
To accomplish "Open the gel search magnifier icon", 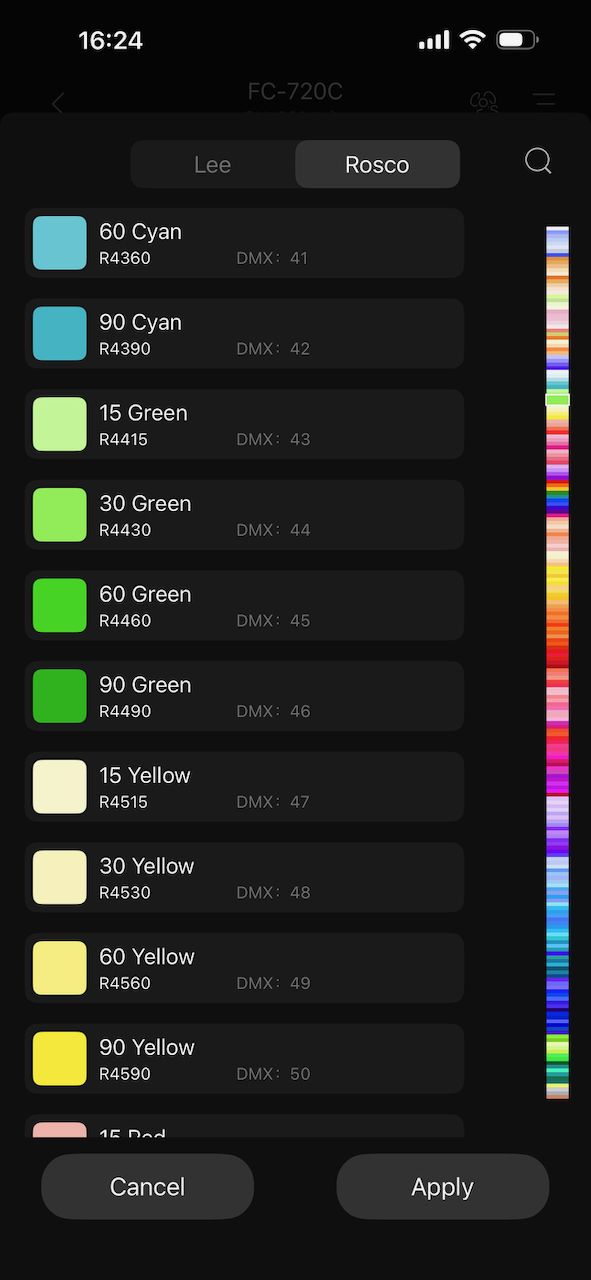I will pyautogui.click(x=537, y=161).
